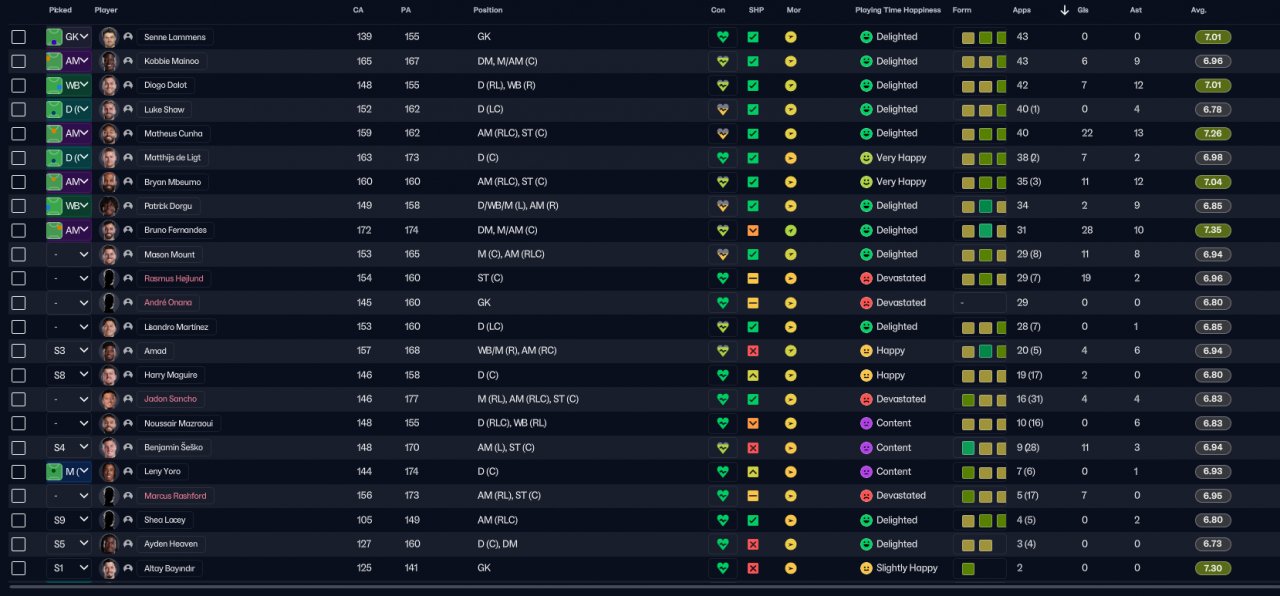Click Matheus Cunha's delighted smiley icon
This screenshot has height=596, width=1280.
point(866,133)
